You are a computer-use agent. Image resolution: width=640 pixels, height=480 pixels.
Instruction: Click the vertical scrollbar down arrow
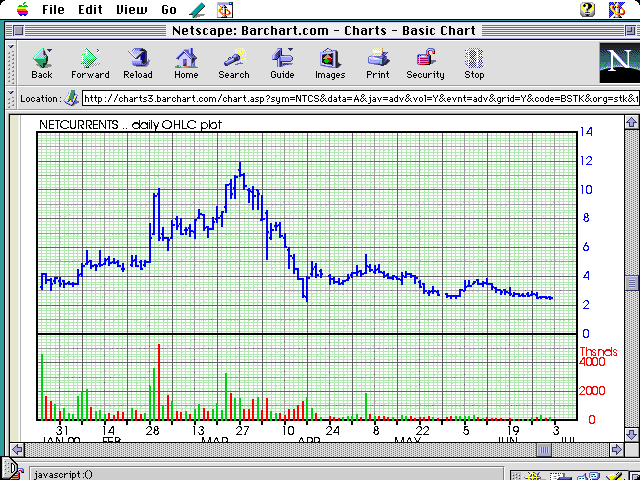click(x=631, y=433)
